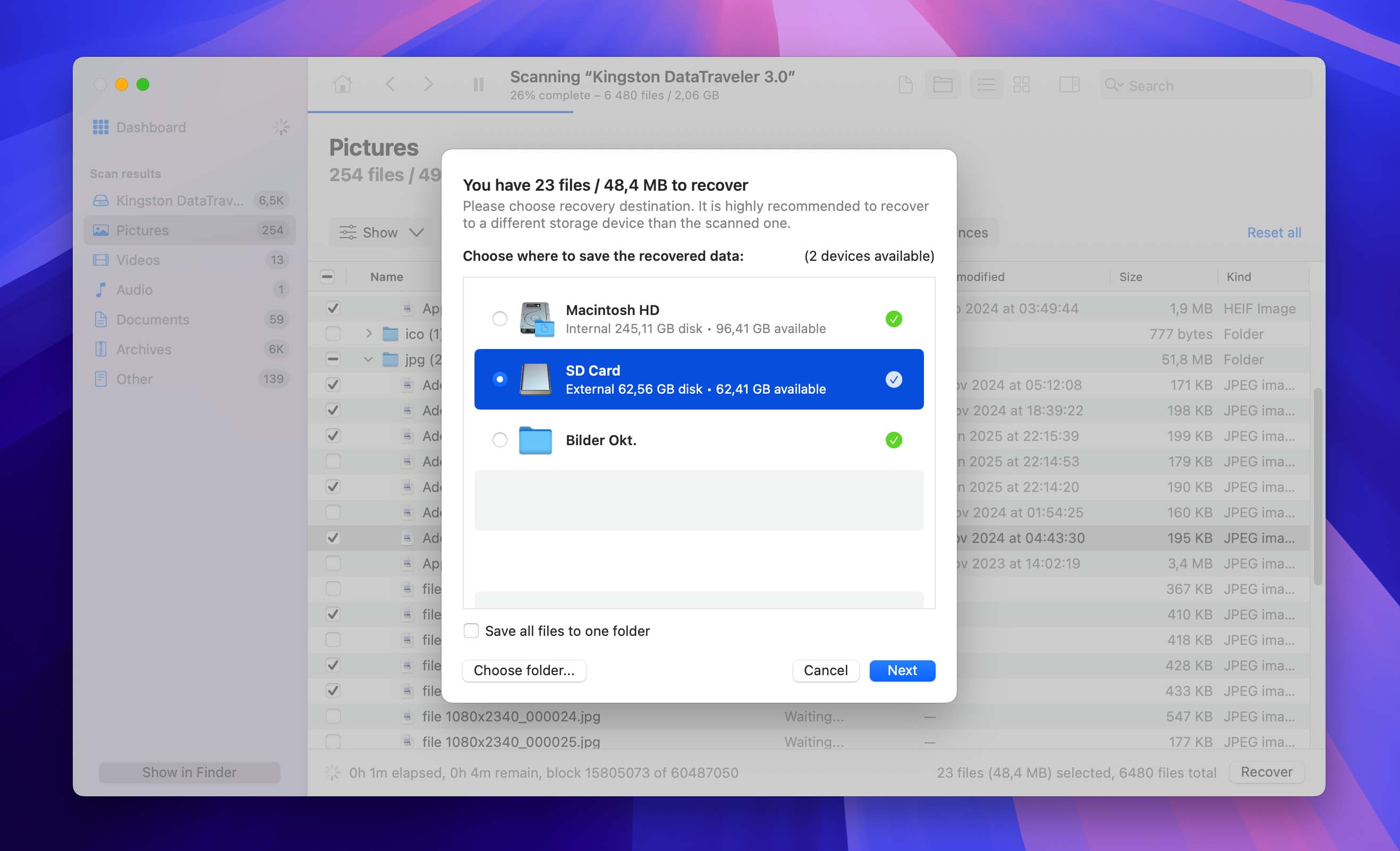Click Choose folder... button
The width and height of the screenshot is (1400, 851).
[524, 670]
